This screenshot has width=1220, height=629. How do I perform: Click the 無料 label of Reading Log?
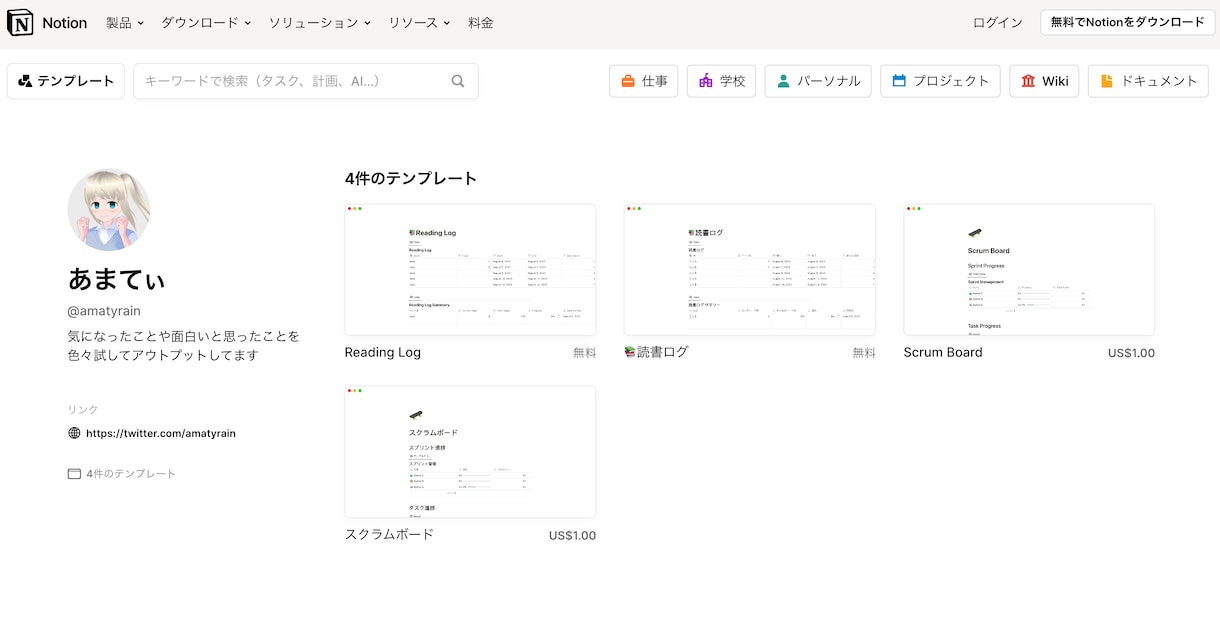coord(584,353)
